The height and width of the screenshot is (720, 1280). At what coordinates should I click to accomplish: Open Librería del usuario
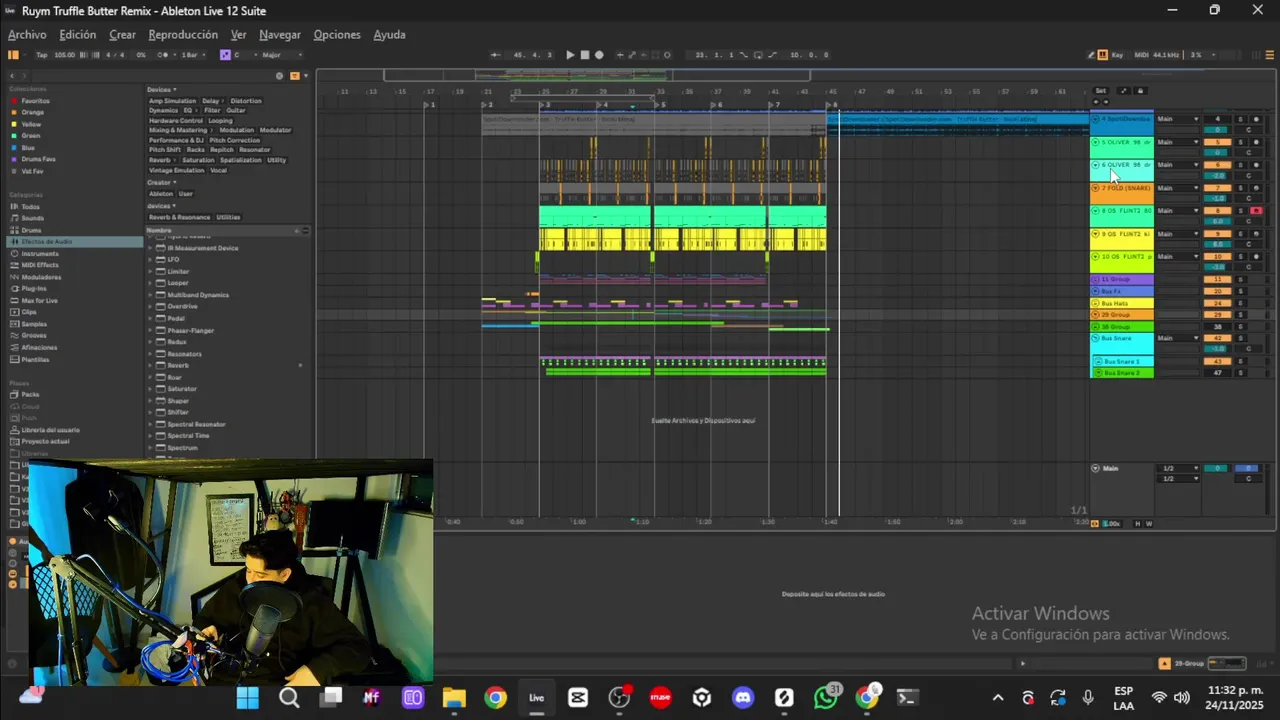click(50, 430)
